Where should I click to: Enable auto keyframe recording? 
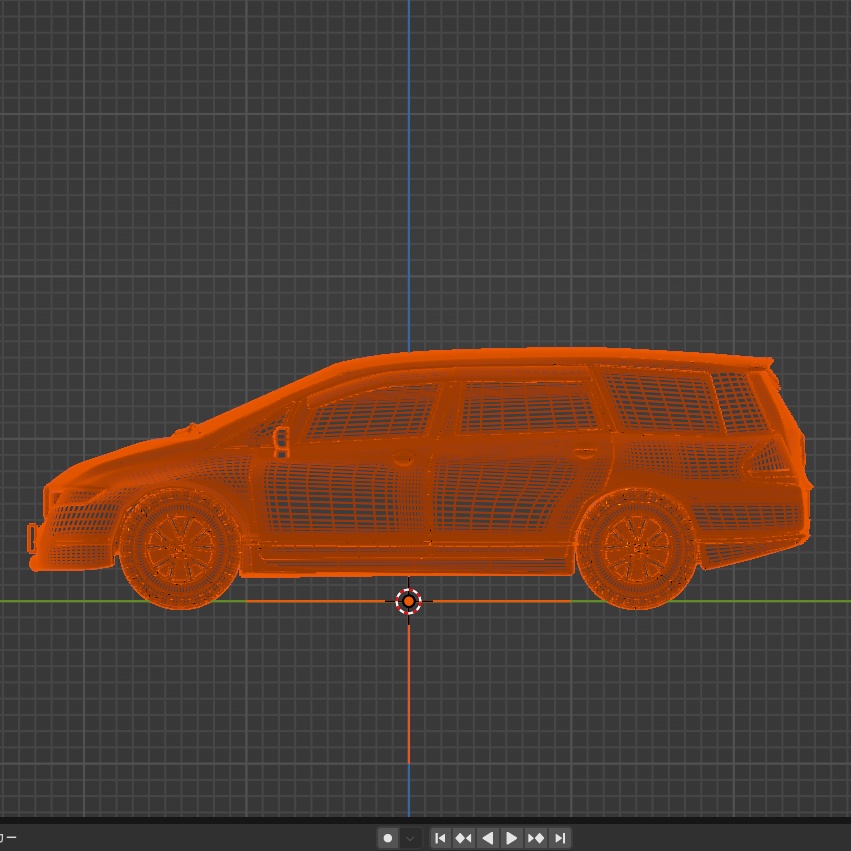click(388, 838)
